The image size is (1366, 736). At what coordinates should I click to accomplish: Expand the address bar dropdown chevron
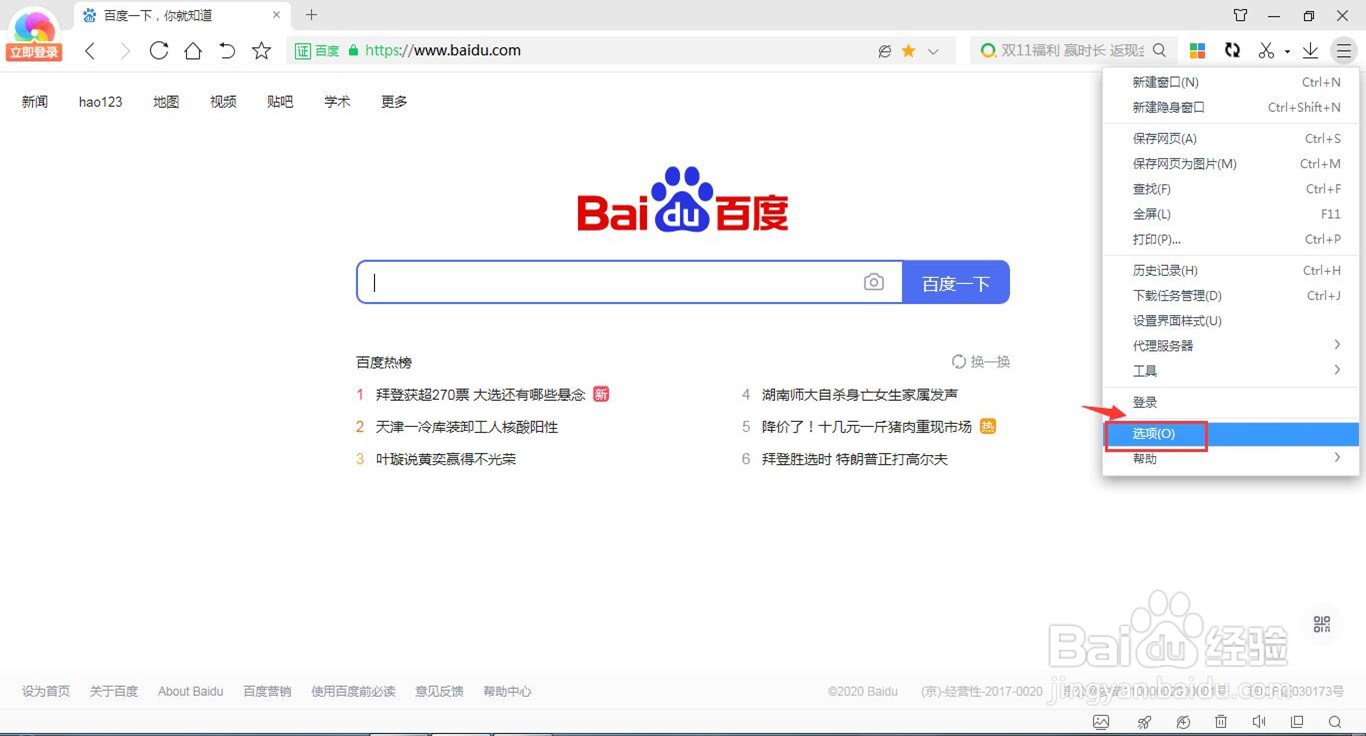(934, 51)
